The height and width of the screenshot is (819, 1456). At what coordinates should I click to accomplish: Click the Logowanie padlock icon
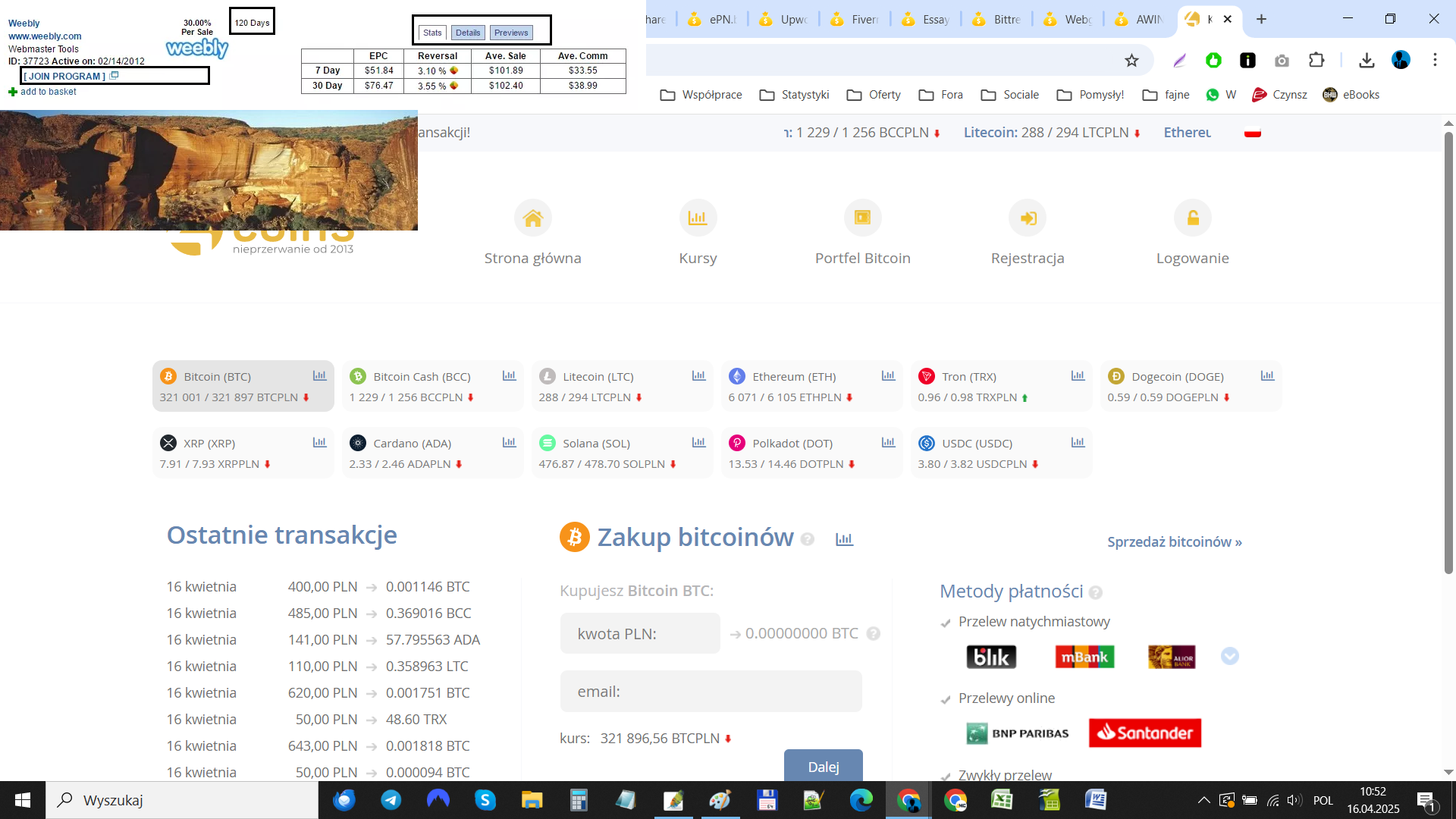coord(1192,218)
